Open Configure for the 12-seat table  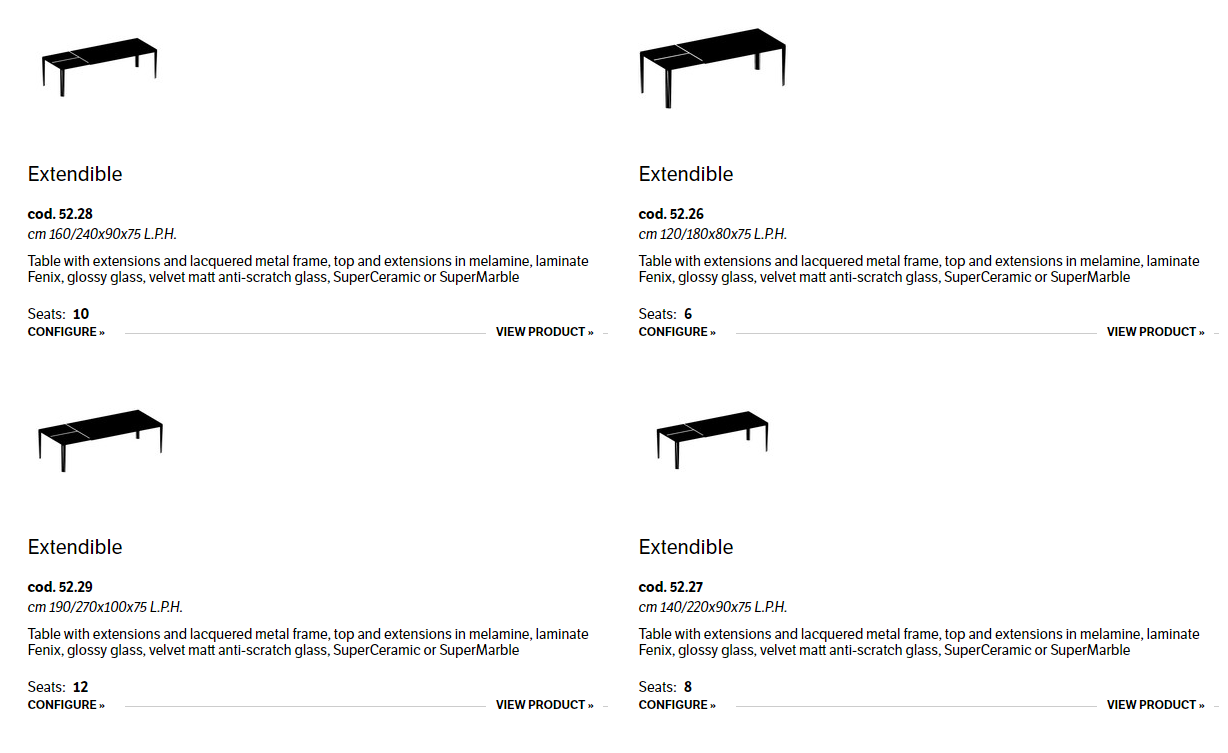click(66, 705)
